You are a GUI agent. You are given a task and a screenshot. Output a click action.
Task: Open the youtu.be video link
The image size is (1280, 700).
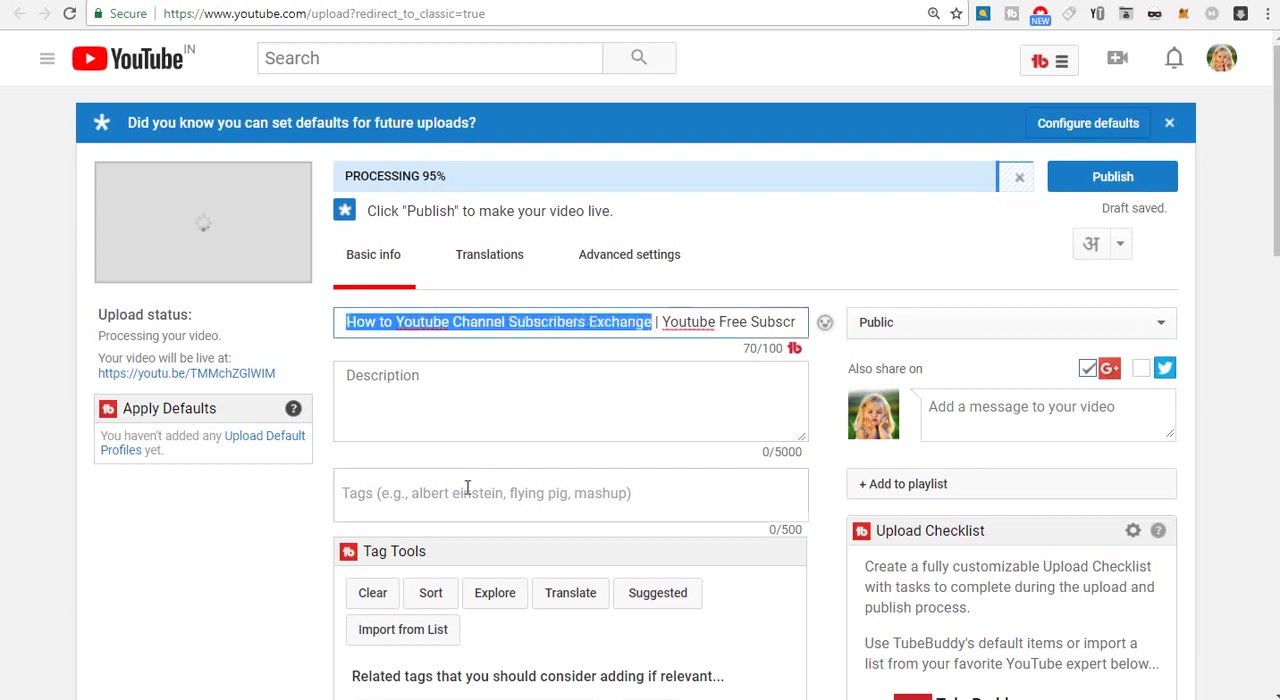[x=186, y=373]
